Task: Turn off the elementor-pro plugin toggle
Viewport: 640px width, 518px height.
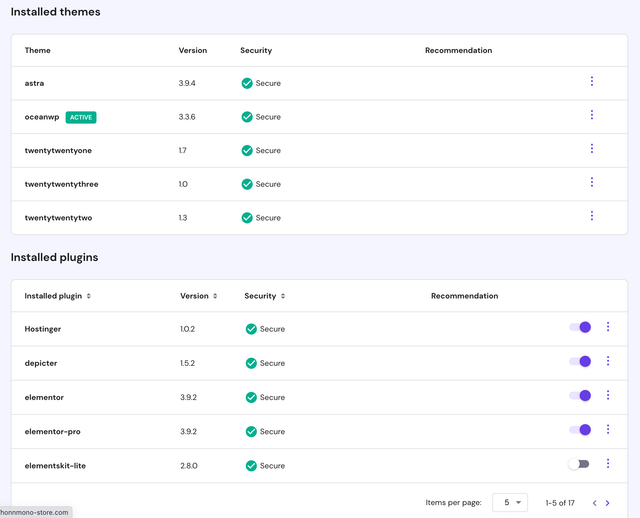Action: pyautogui.click(x=580, y=429)
